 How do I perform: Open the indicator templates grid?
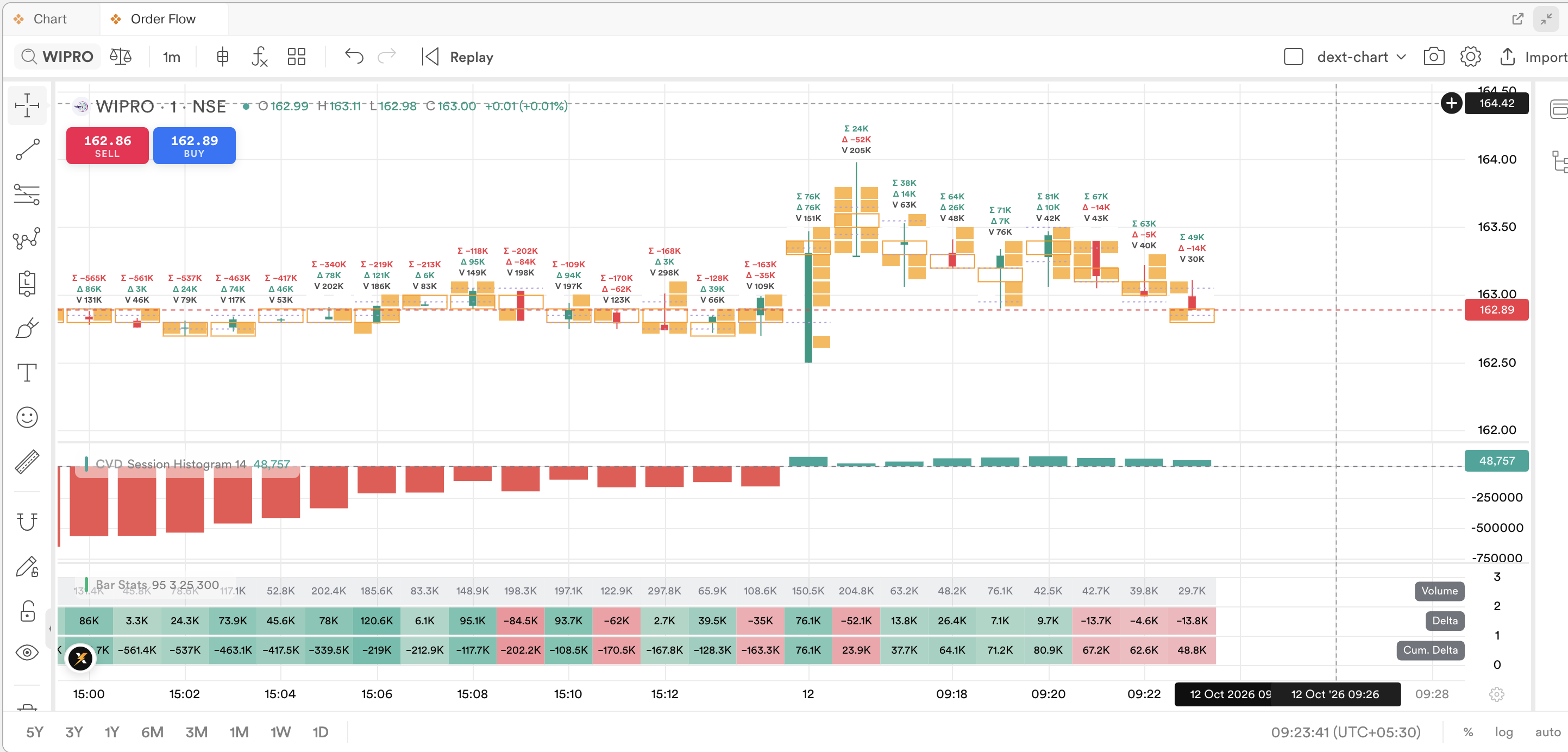(297, 57)
